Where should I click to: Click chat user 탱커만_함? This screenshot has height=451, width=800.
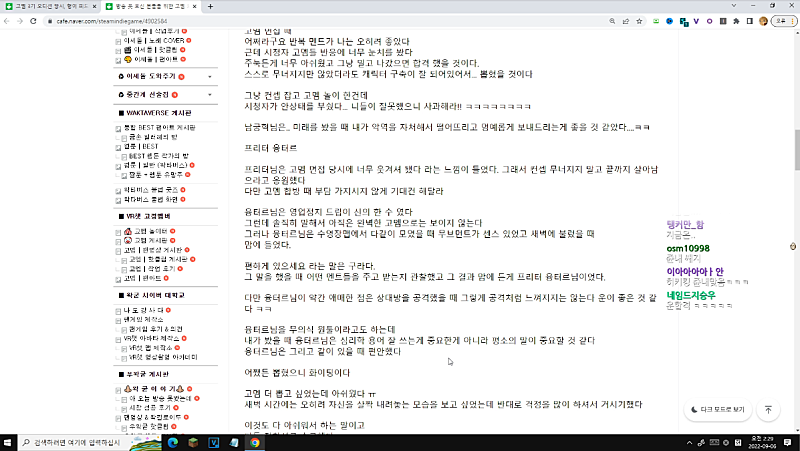point(685,224)
